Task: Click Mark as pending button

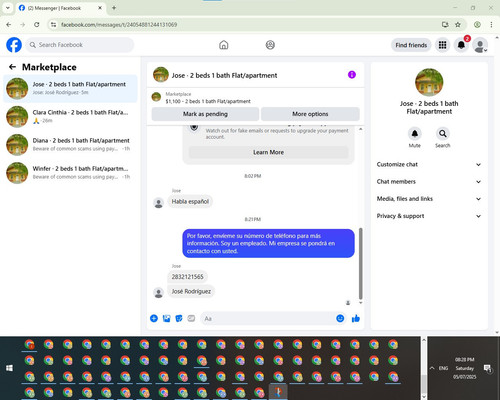Action: [205, 114]
